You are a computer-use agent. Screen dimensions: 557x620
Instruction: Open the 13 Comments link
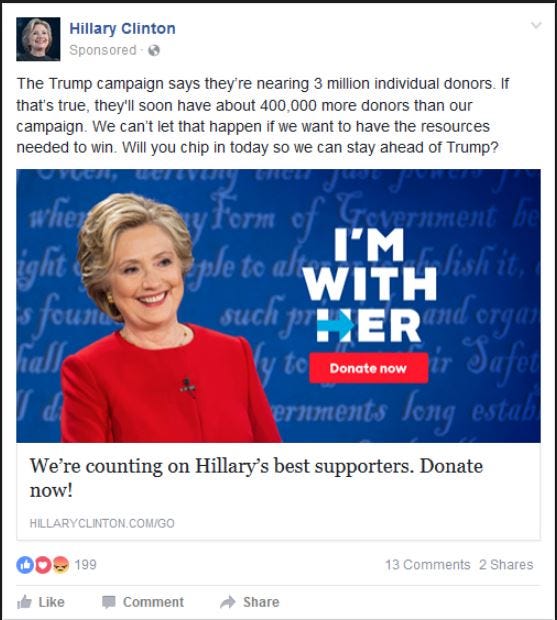click(428, 565)
